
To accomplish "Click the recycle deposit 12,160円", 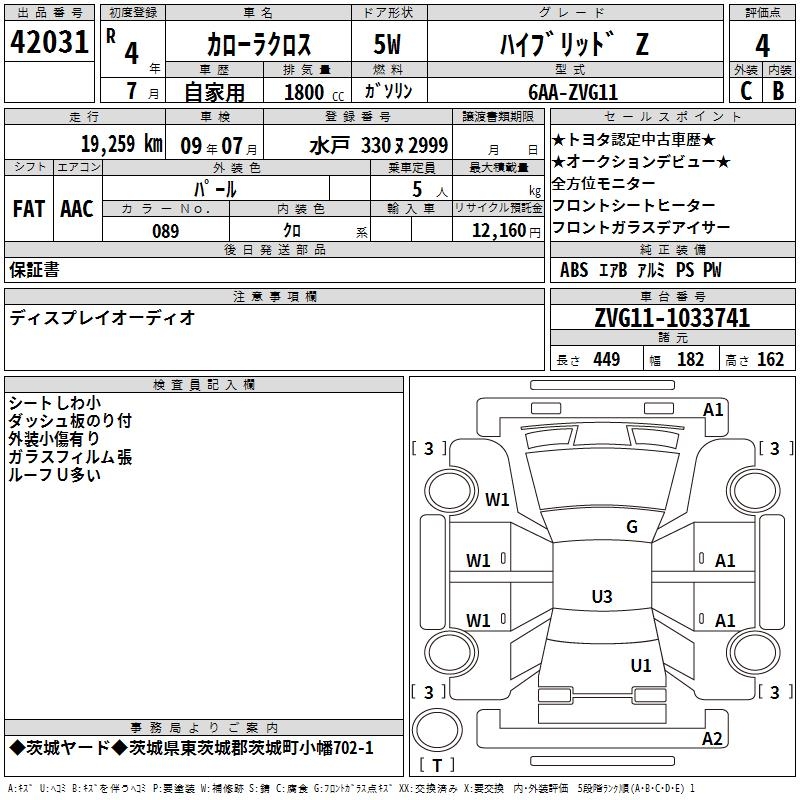I will [x=498, y=231].
